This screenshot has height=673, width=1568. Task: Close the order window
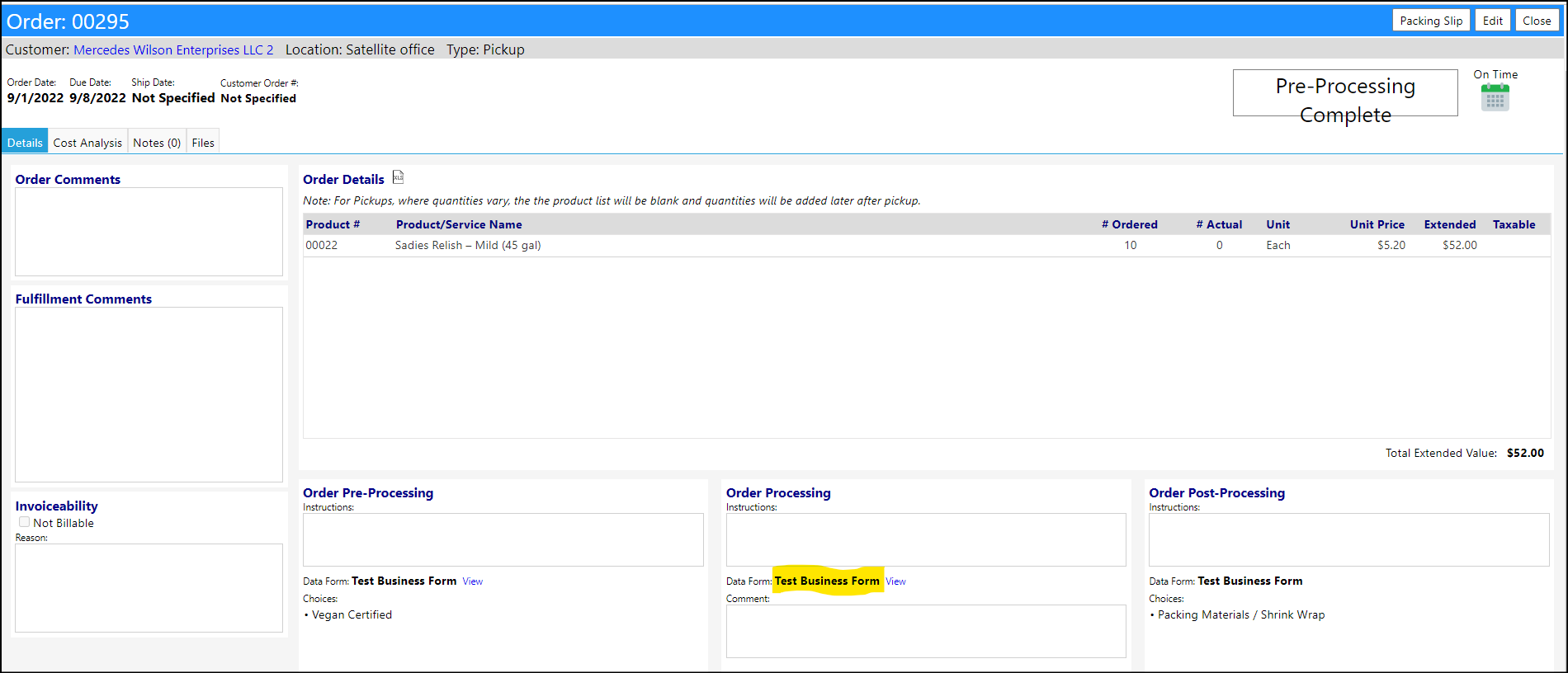[1537, 21]
